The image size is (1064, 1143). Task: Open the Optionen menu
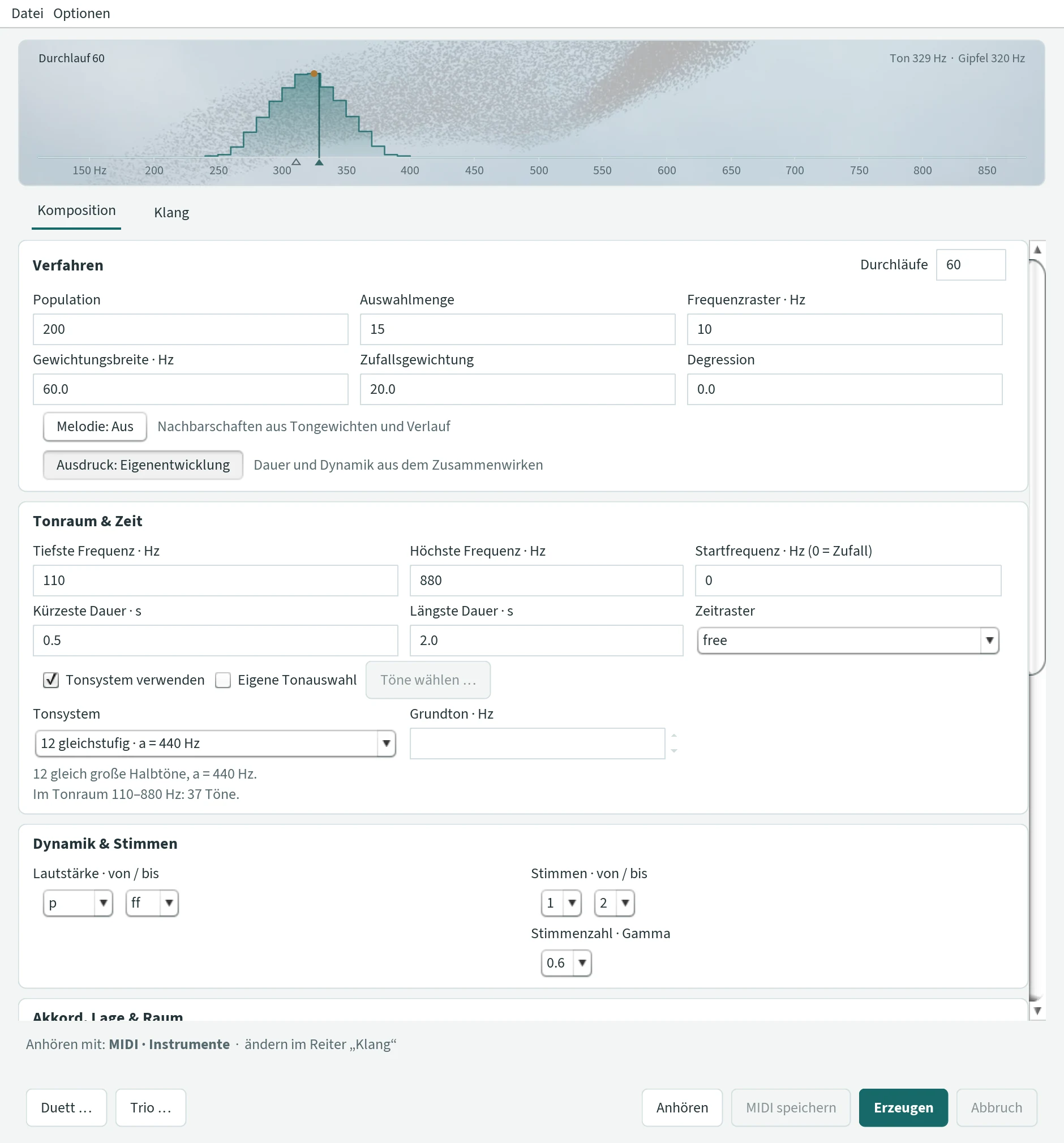coord(81,13)
